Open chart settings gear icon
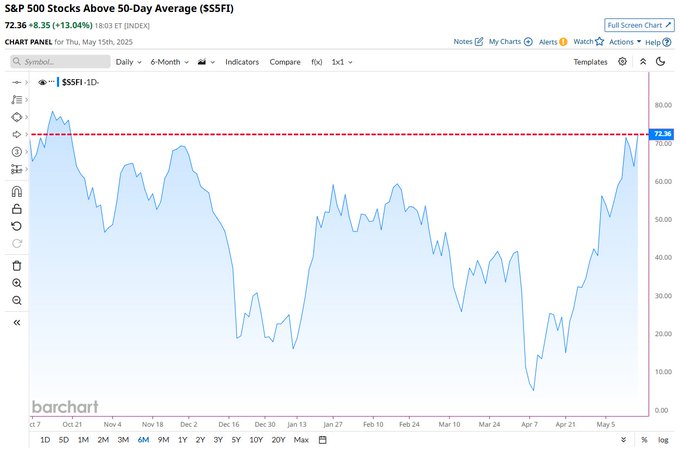Viewport: 680px width, 450px height. coord(622,62)
